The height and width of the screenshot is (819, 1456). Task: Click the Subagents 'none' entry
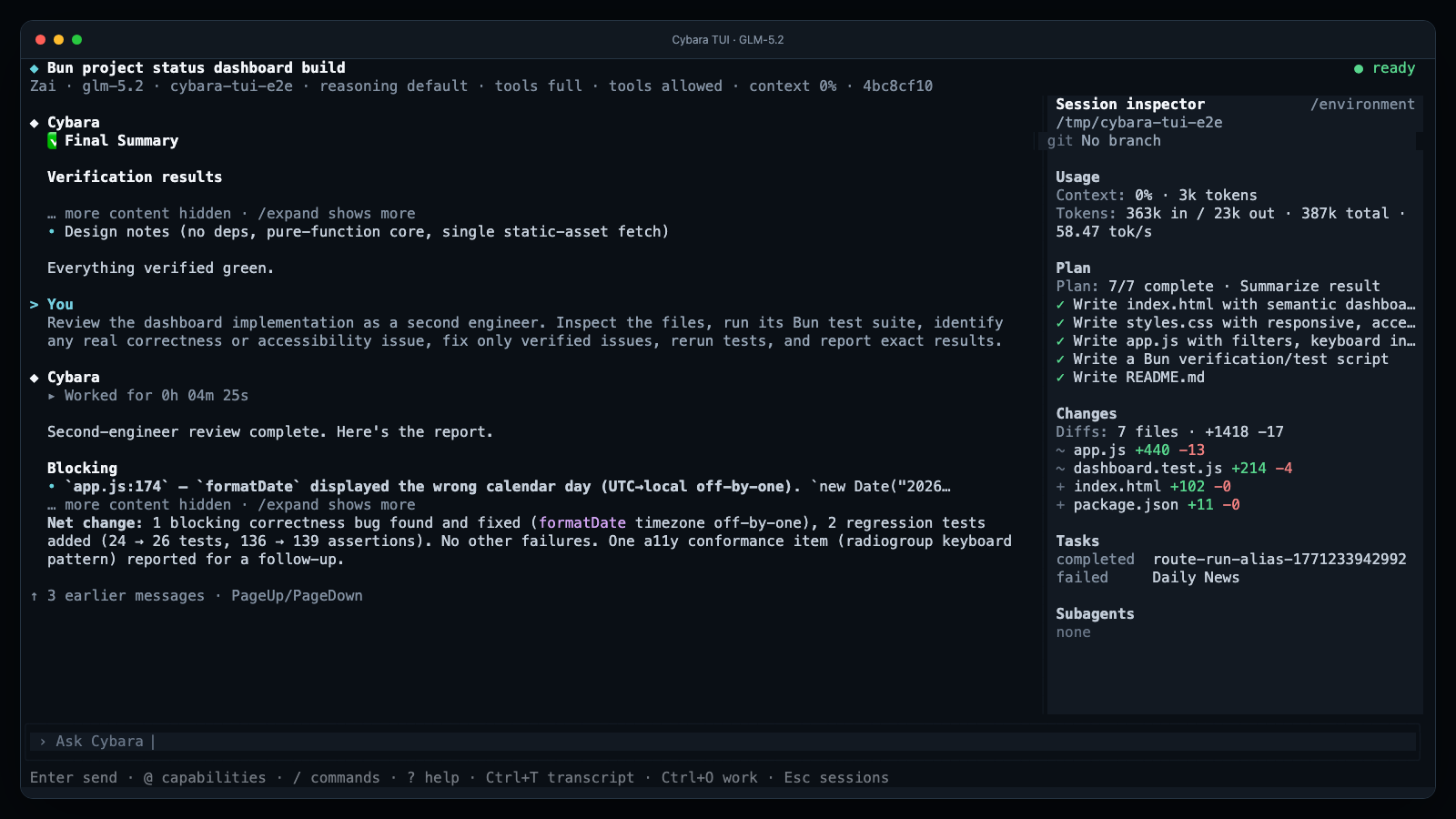coord(1073,632)
